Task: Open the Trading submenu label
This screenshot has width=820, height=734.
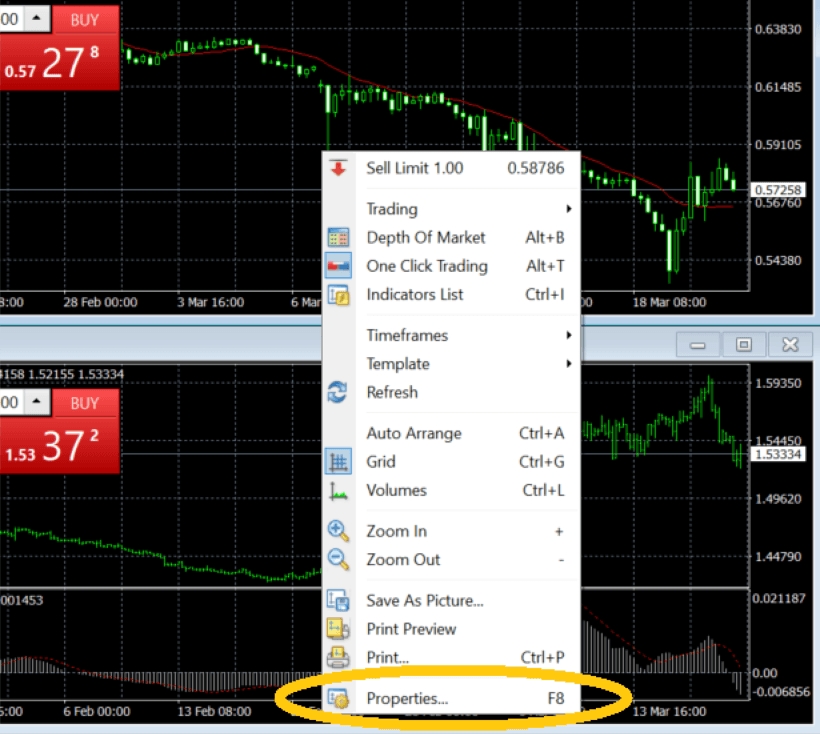Action: coord(392,209)
